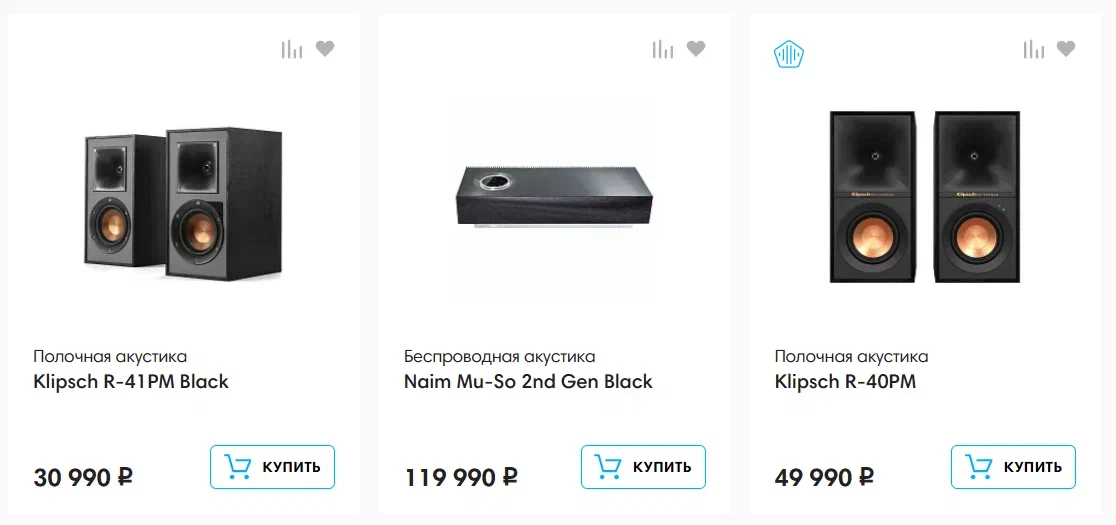Click cart icon for Klipsch R-41PM Black
The image size is (1116, 525).
pos(238,467)
